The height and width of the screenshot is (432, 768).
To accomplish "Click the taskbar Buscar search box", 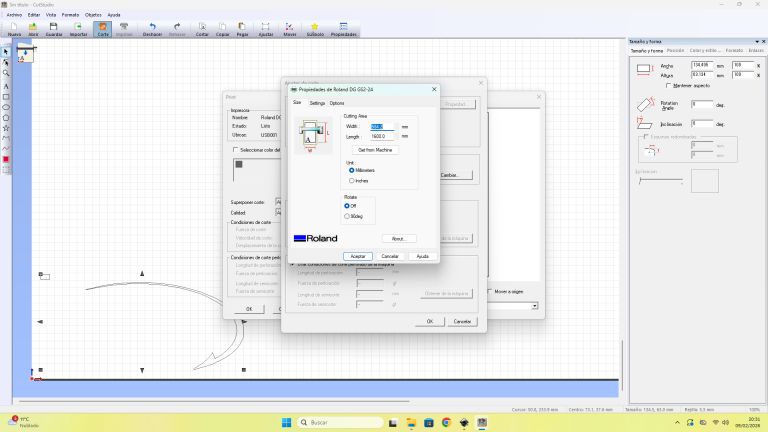I will (340, 422).
